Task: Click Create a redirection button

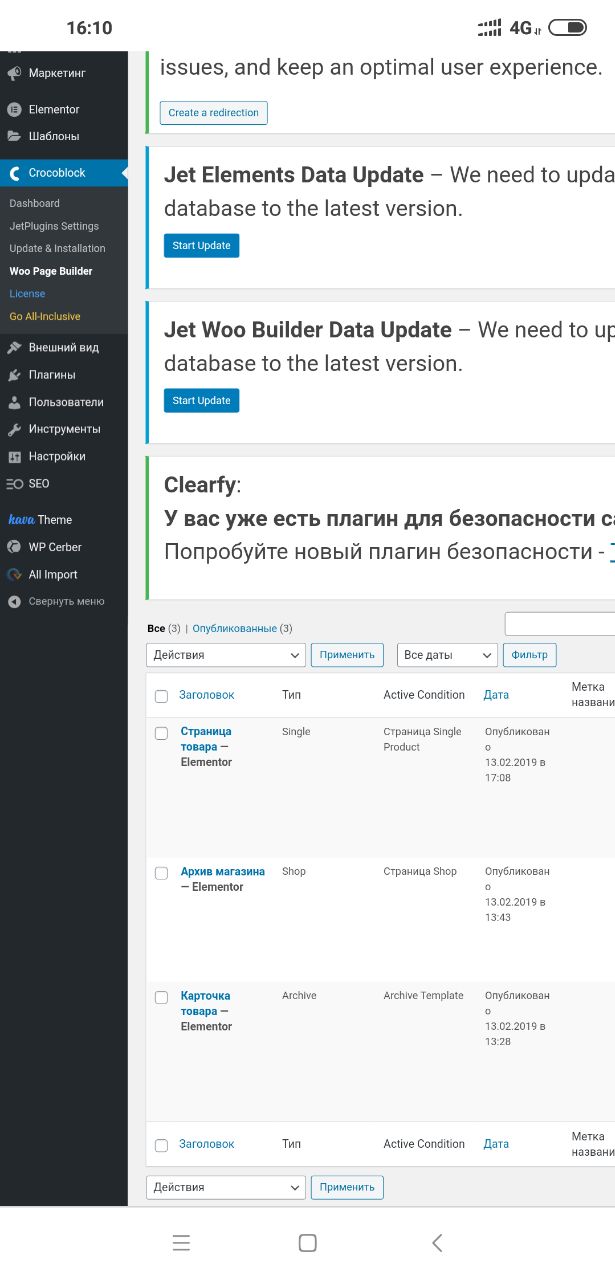Action: point(214,113)
